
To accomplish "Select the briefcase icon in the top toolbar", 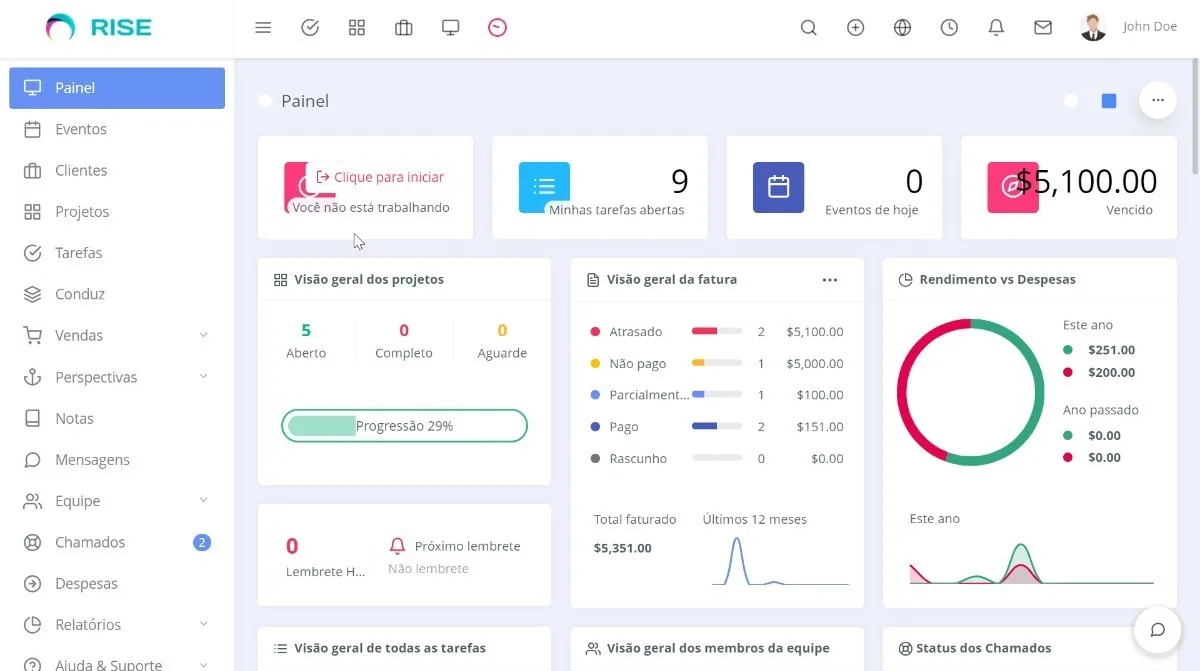I will (403, 27).
